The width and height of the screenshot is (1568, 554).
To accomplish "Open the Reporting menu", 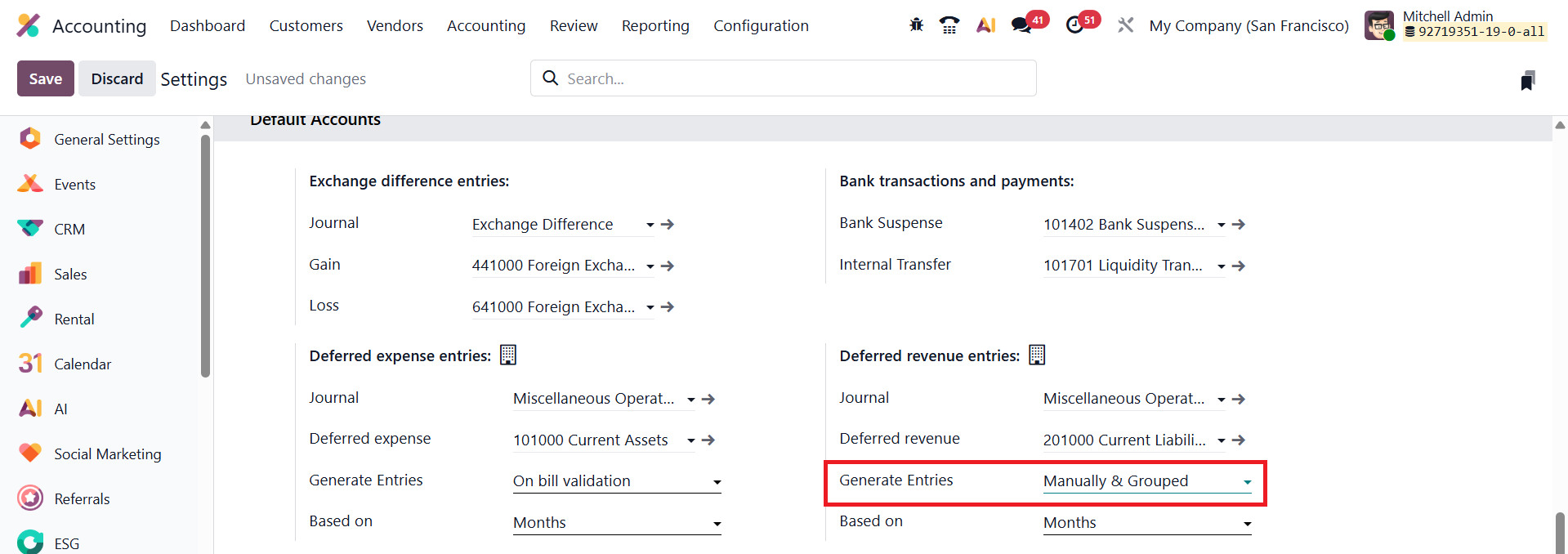I will click(655, 26).
